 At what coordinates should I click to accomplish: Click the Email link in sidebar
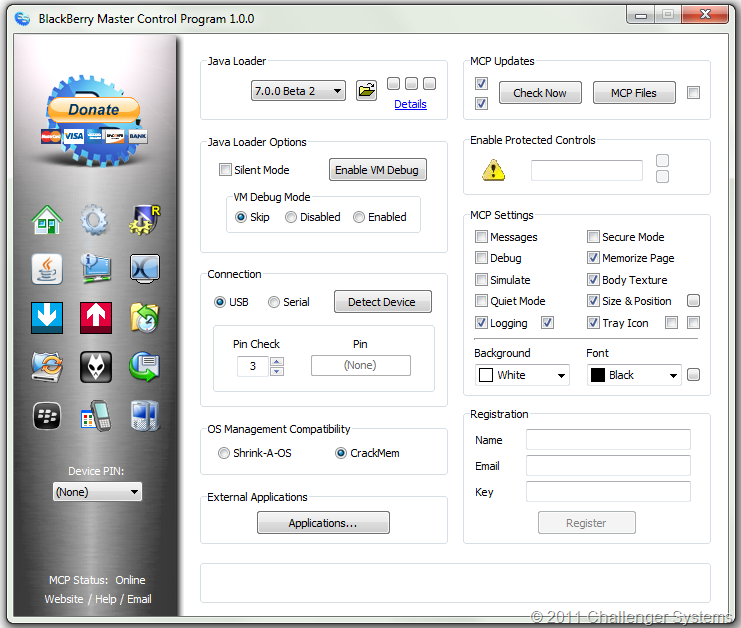click(x=139, y=599)
